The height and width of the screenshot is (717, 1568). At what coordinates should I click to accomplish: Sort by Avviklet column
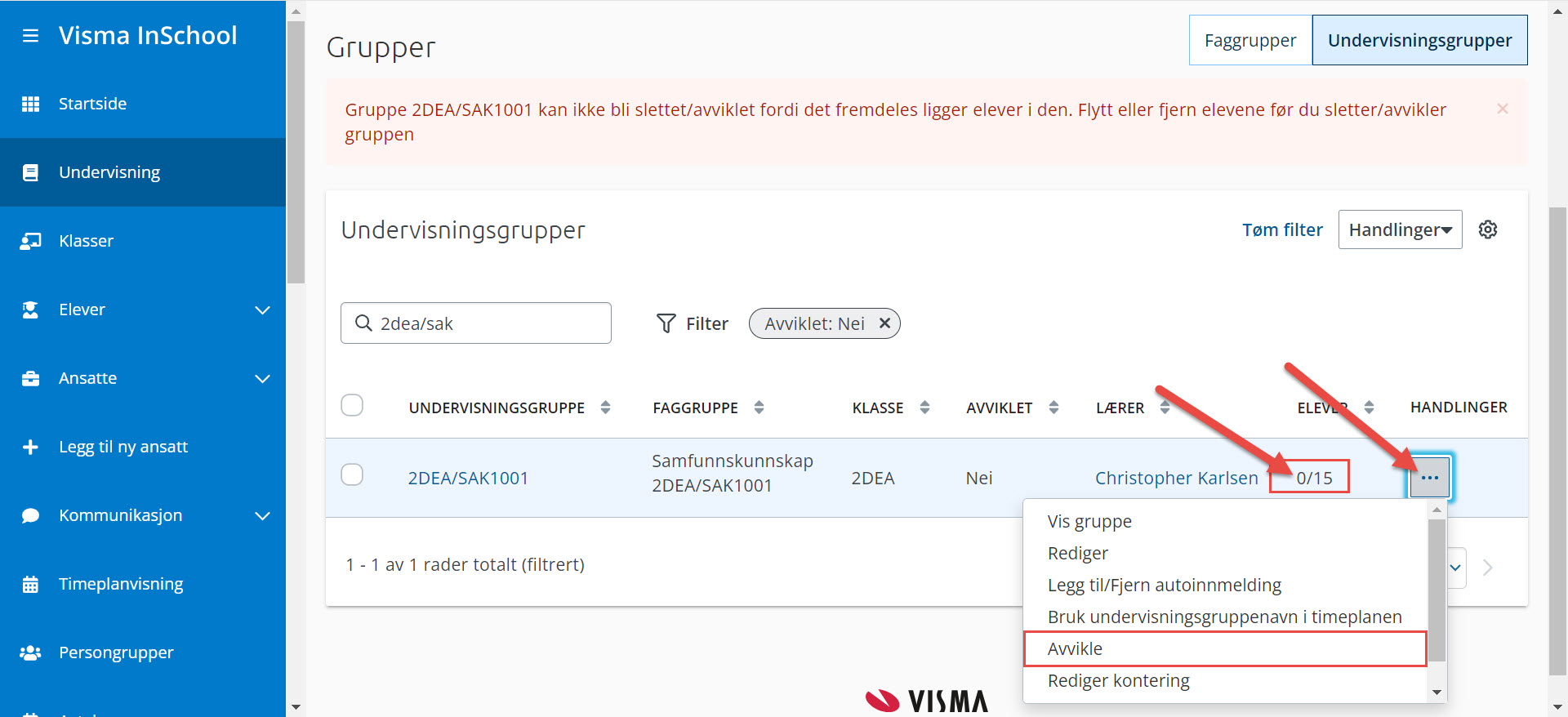(1053, 407)
